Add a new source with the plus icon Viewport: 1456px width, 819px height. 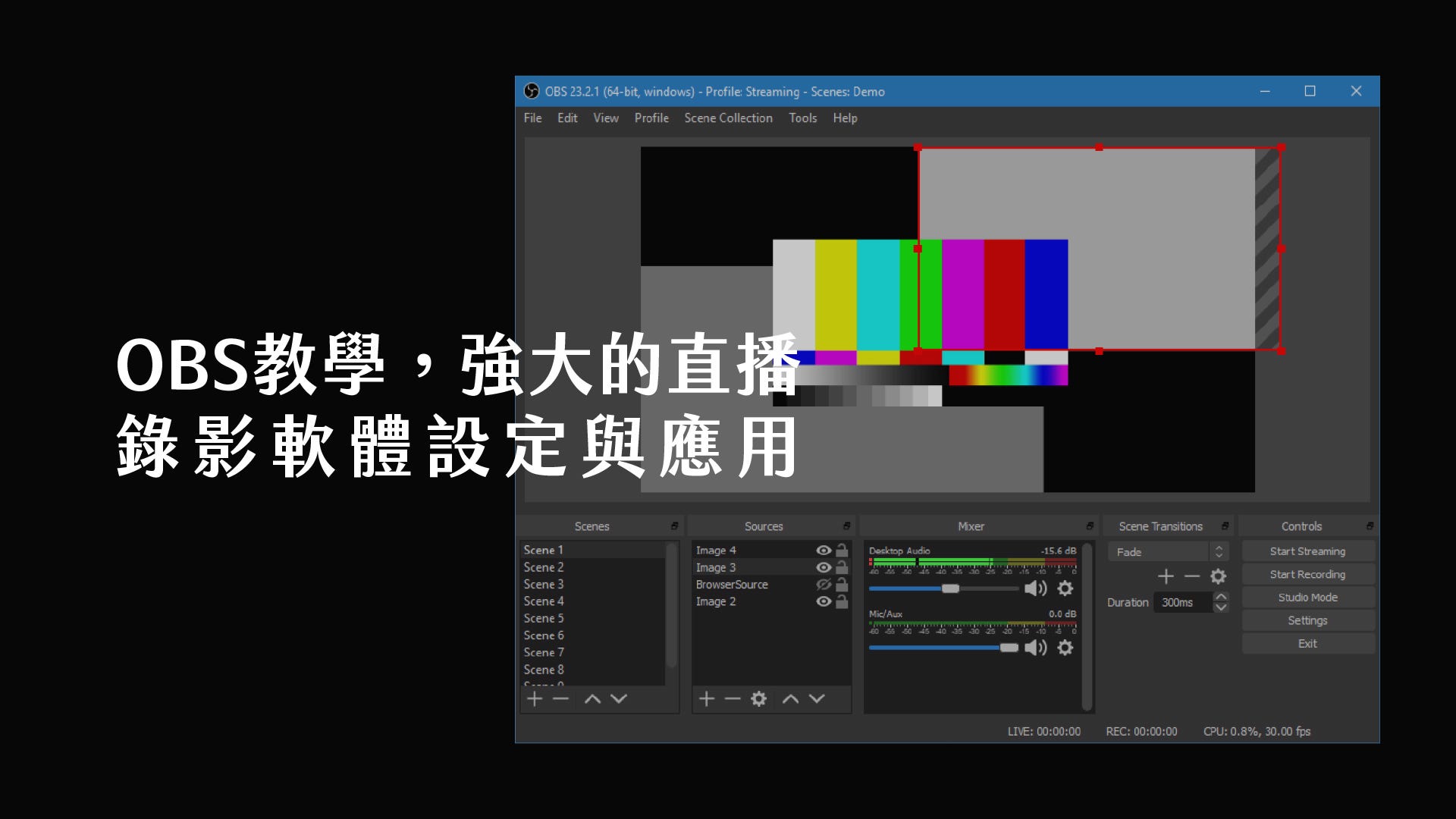707,698
